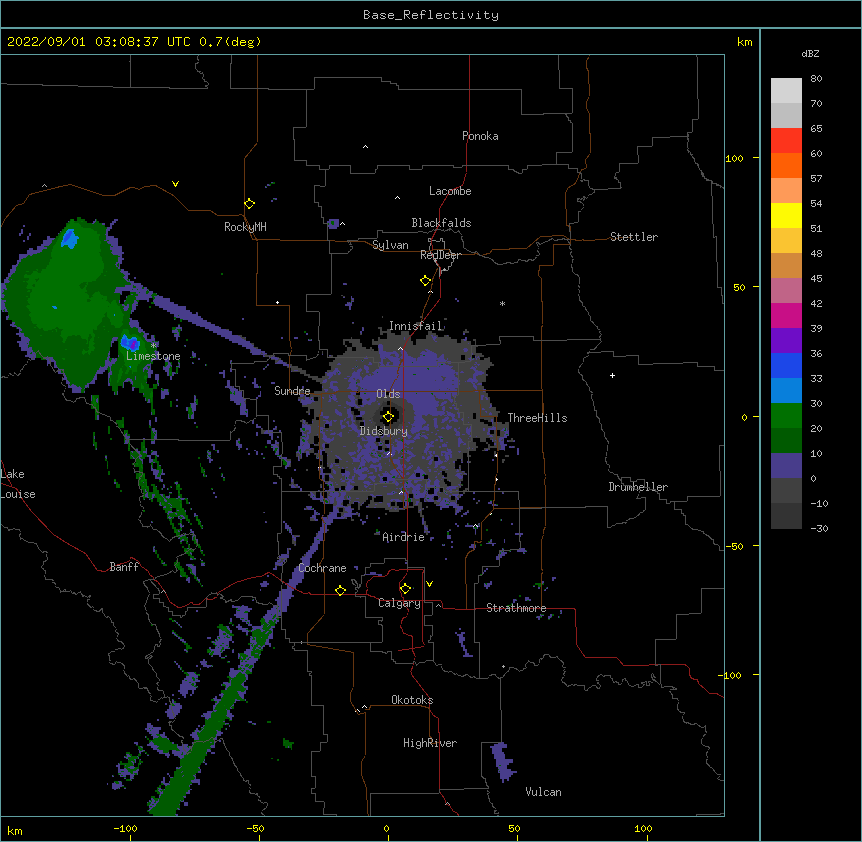Click the yellow diamond marker beside RockyMH
This screenshot has height=842, width=862.
[x=249, y=203]
